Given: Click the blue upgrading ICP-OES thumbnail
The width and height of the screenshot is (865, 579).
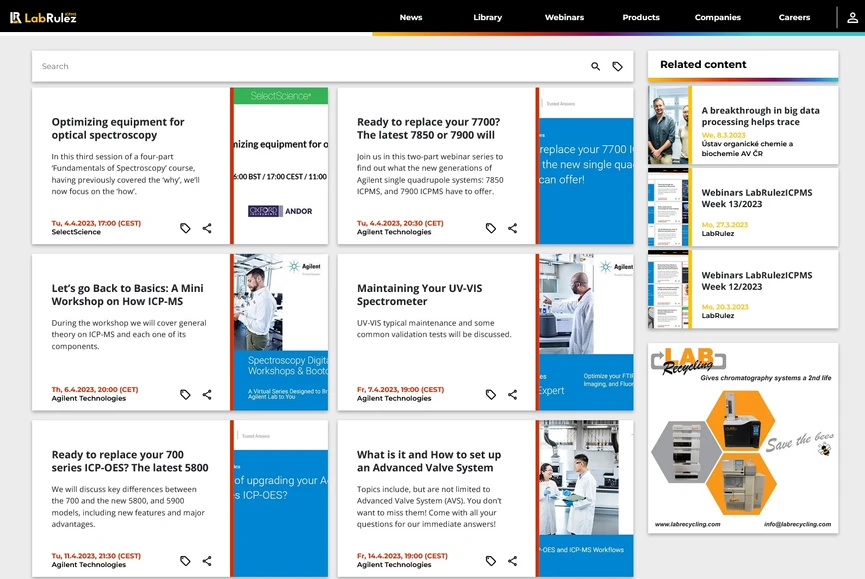Looking at the screenshot, I should [x=281, y=498].
